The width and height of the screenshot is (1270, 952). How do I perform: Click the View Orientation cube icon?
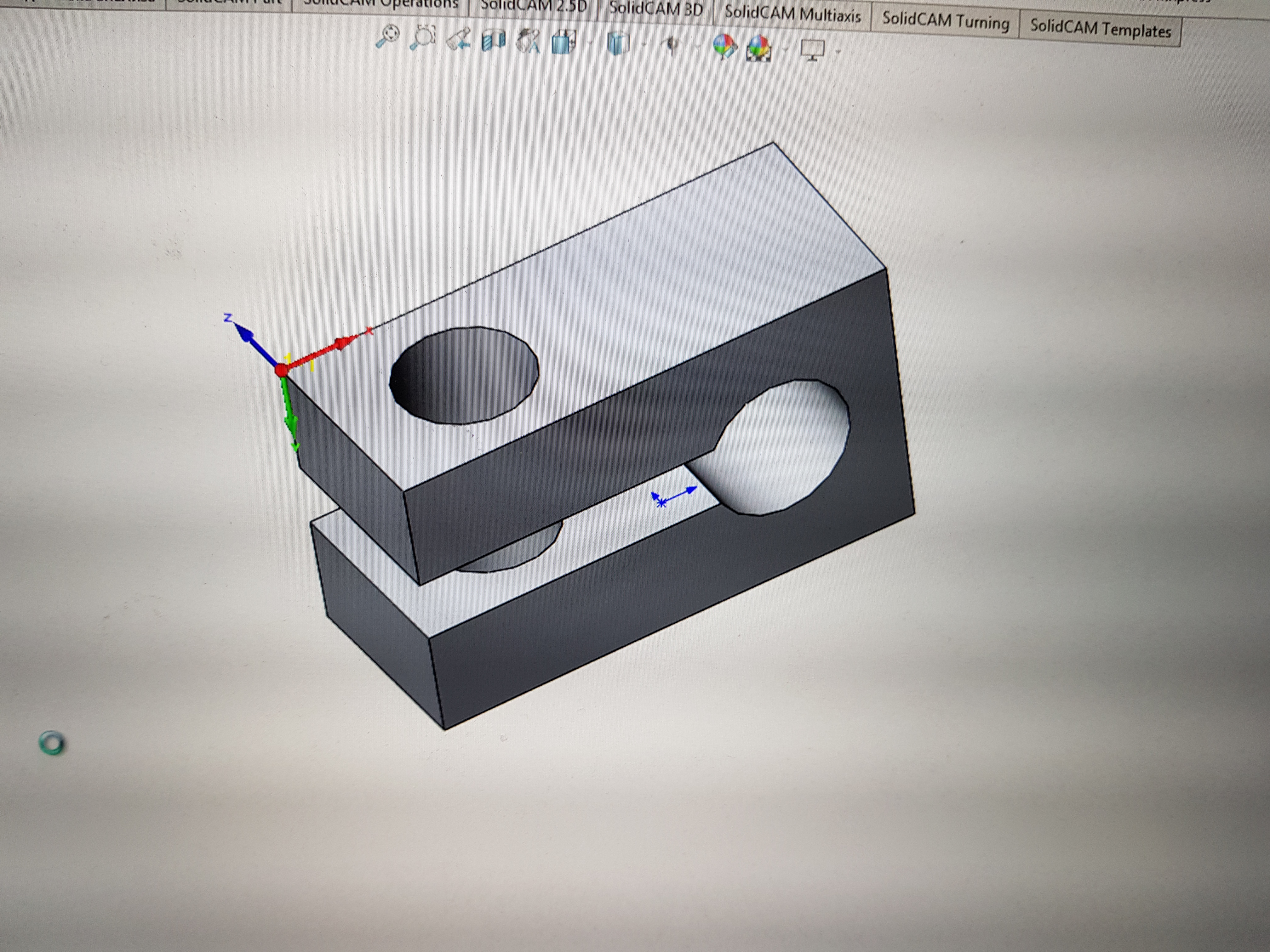click(564, 42)
